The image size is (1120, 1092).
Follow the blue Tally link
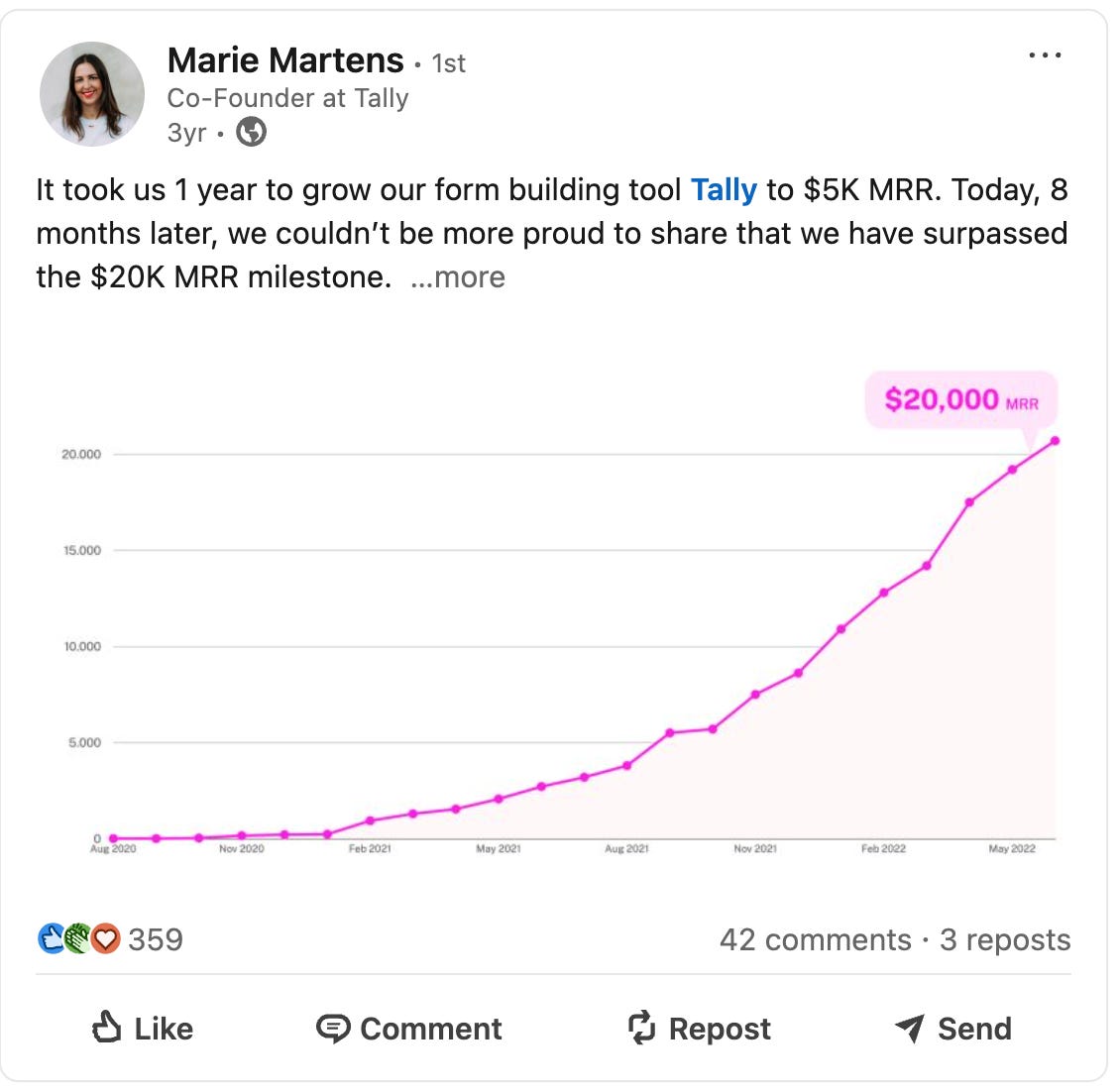coord(724,190)
